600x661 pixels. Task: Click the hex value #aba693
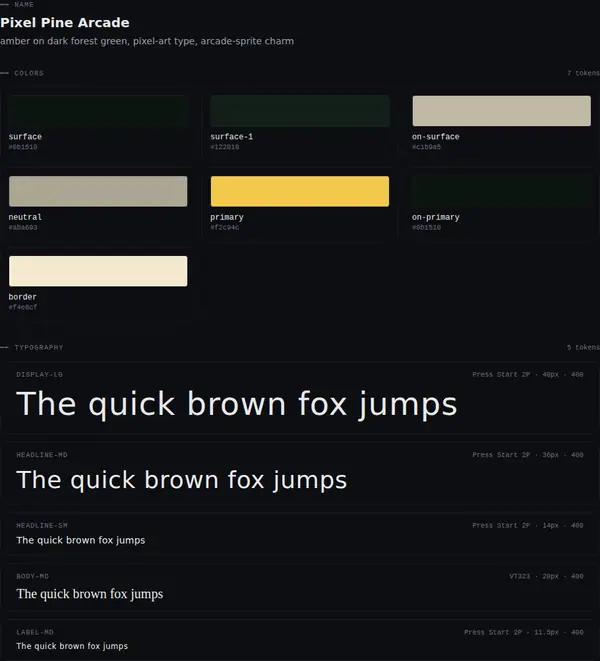pos(23,228)
